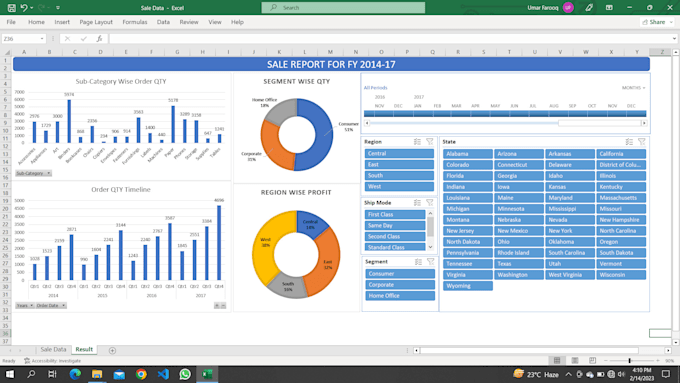Select Texas in State slicer

pos(519,264)
